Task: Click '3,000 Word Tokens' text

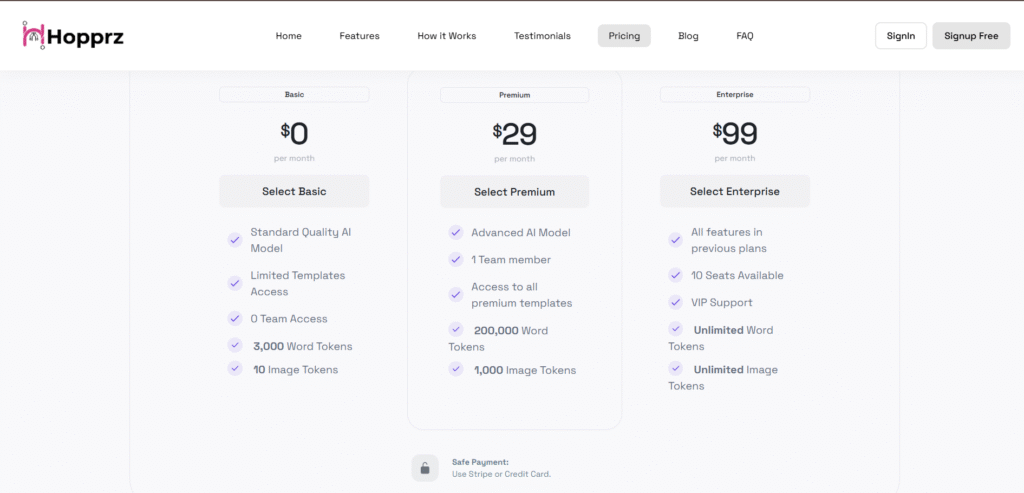Action: 302,346
